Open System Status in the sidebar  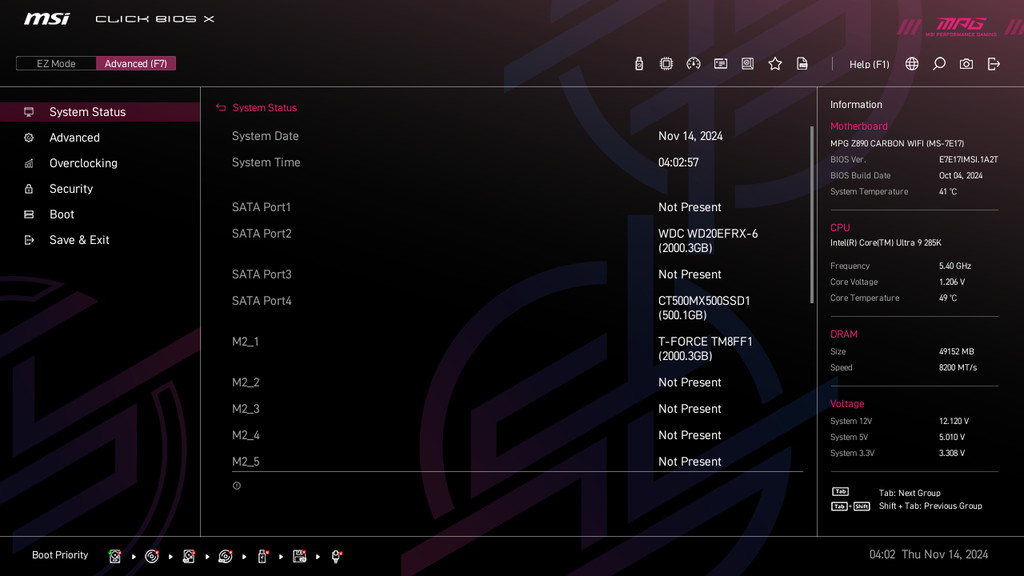pyautogui.click(x=100, y=112)
